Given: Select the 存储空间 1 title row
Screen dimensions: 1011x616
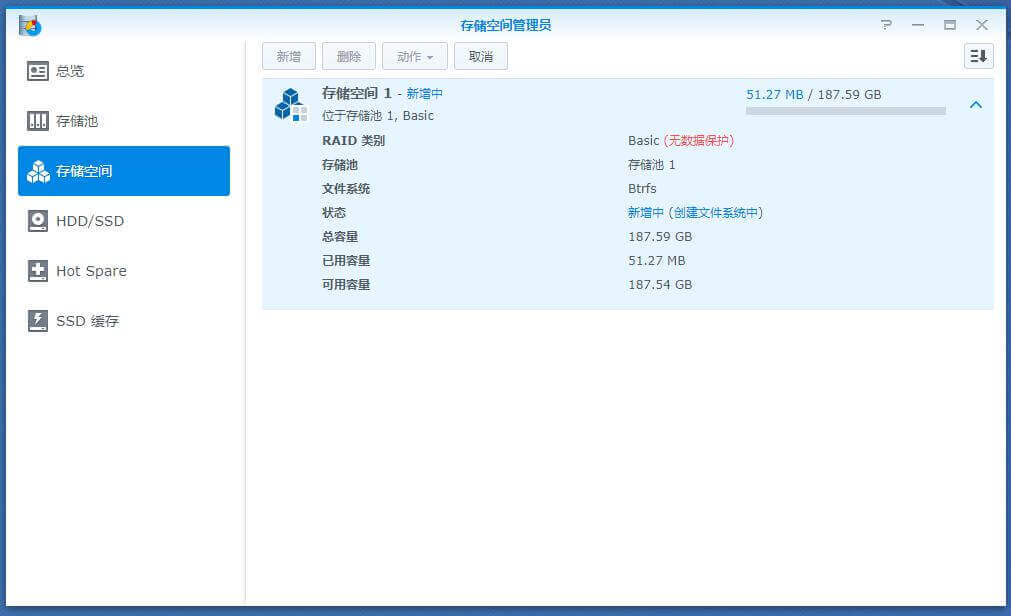Looking at the screenshot, I should tap(357, 93).
